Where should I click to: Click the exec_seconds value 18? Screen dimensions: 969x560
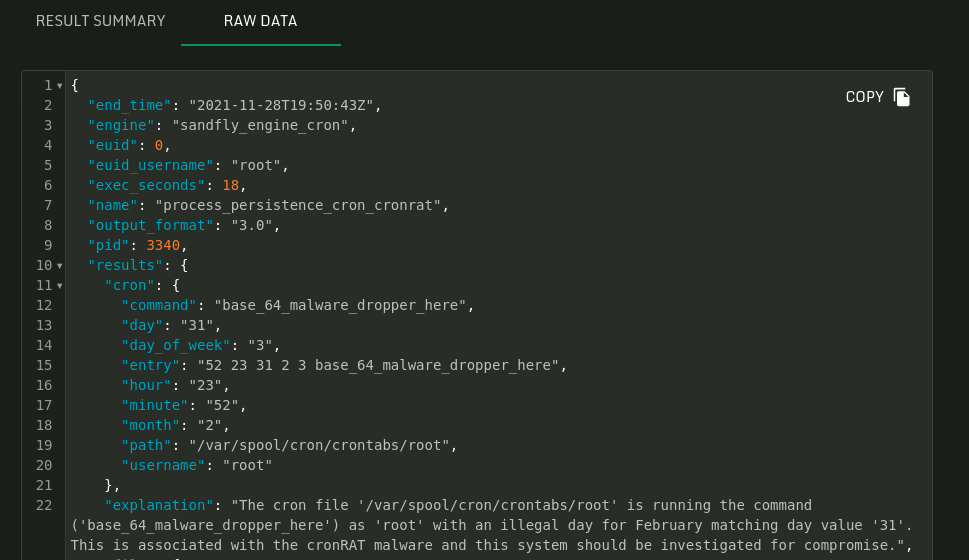point(231,185)
